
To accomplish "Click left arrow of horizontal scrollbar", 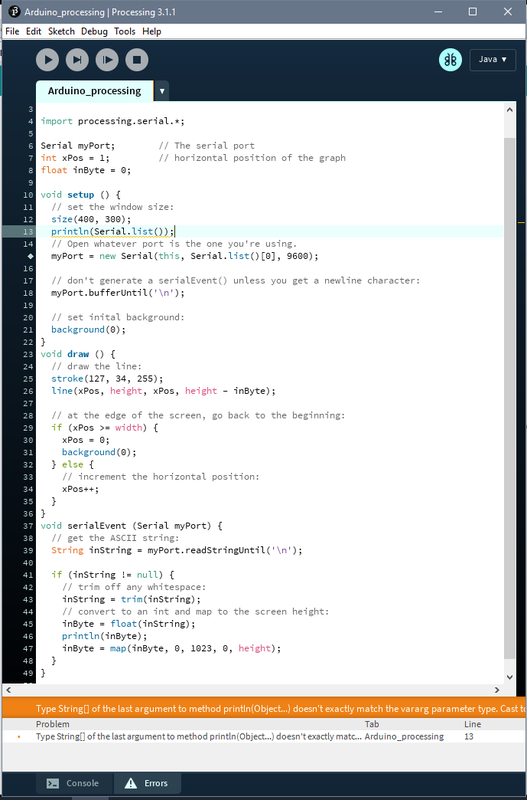I will click(8, 690).
